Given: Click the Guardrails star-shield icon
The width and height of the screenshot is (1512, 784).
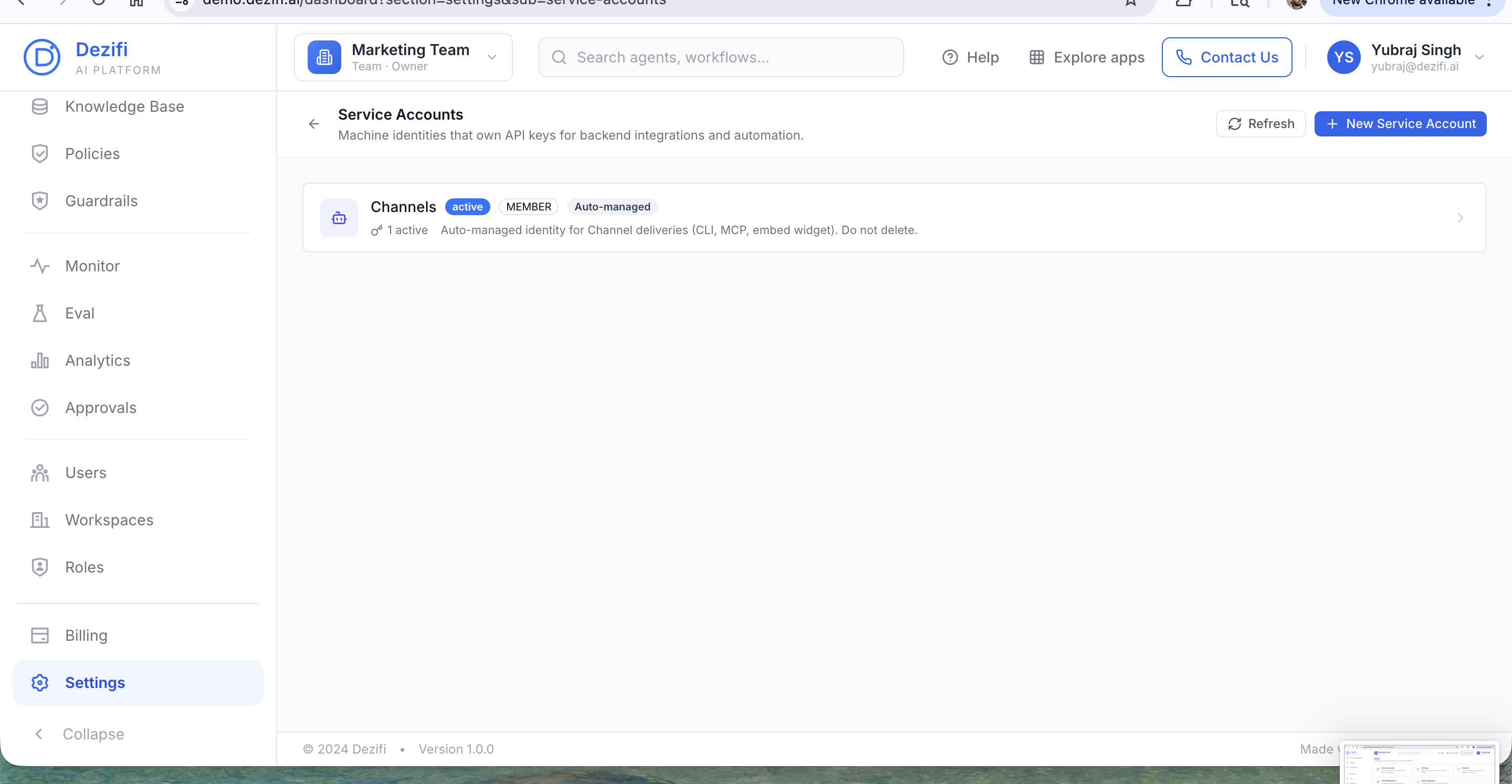Looking at the screenshot, I should (x=39, y=200).
